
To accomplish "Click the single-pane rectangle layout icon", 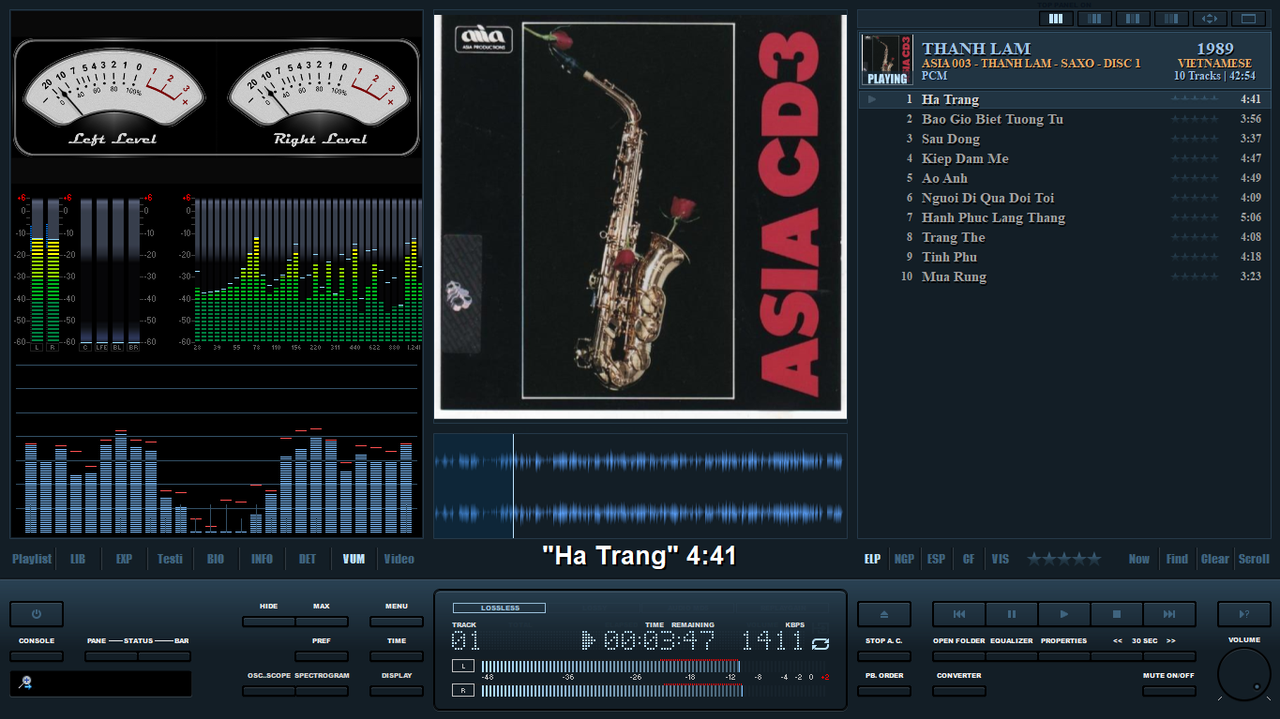I will [1249, 18].
